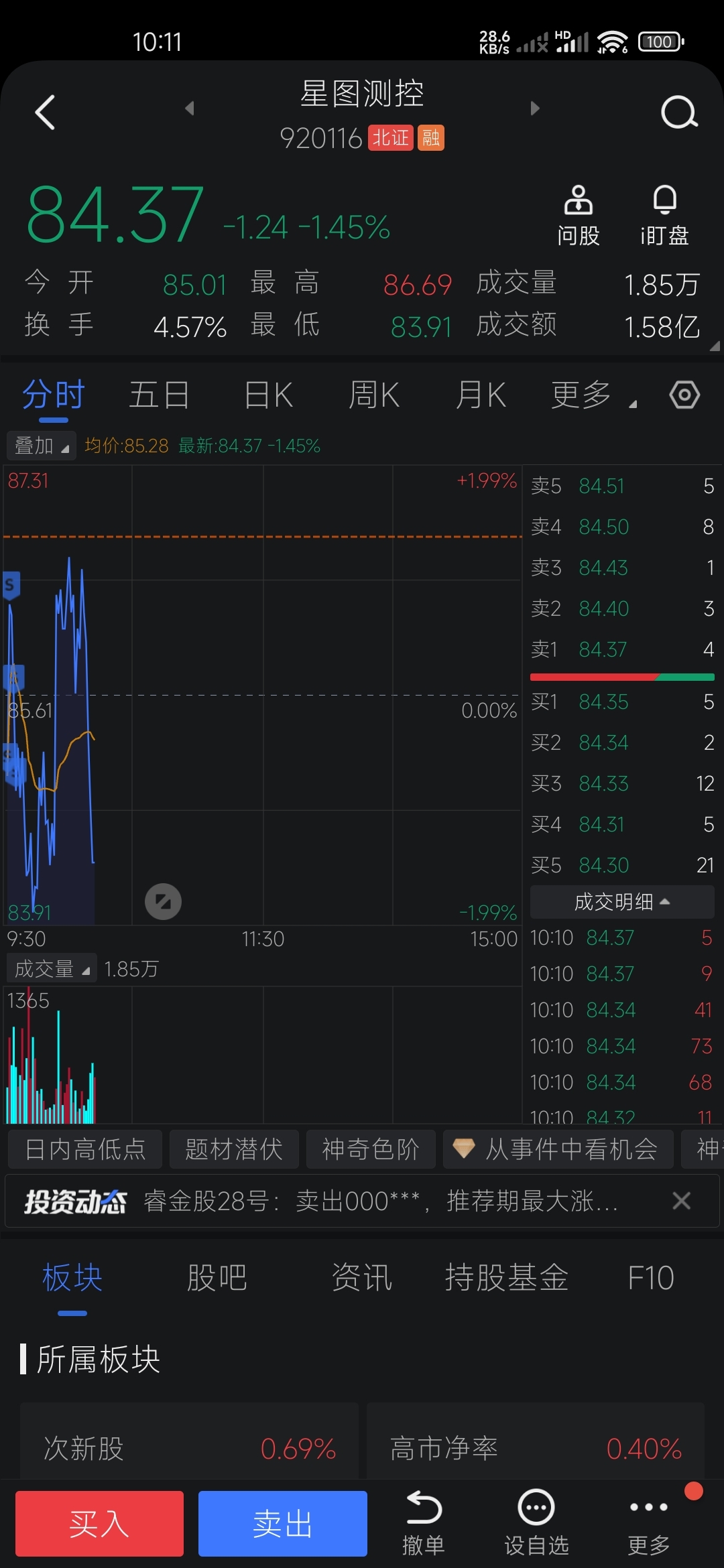Expand chart with the fullscreen circle icon

(163, 901)
